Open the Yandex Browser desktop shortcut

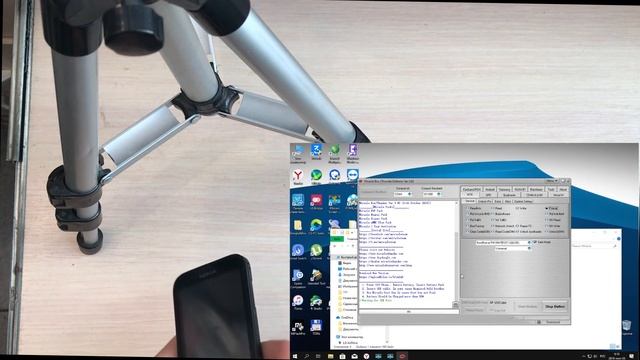(x=298, y=177)
